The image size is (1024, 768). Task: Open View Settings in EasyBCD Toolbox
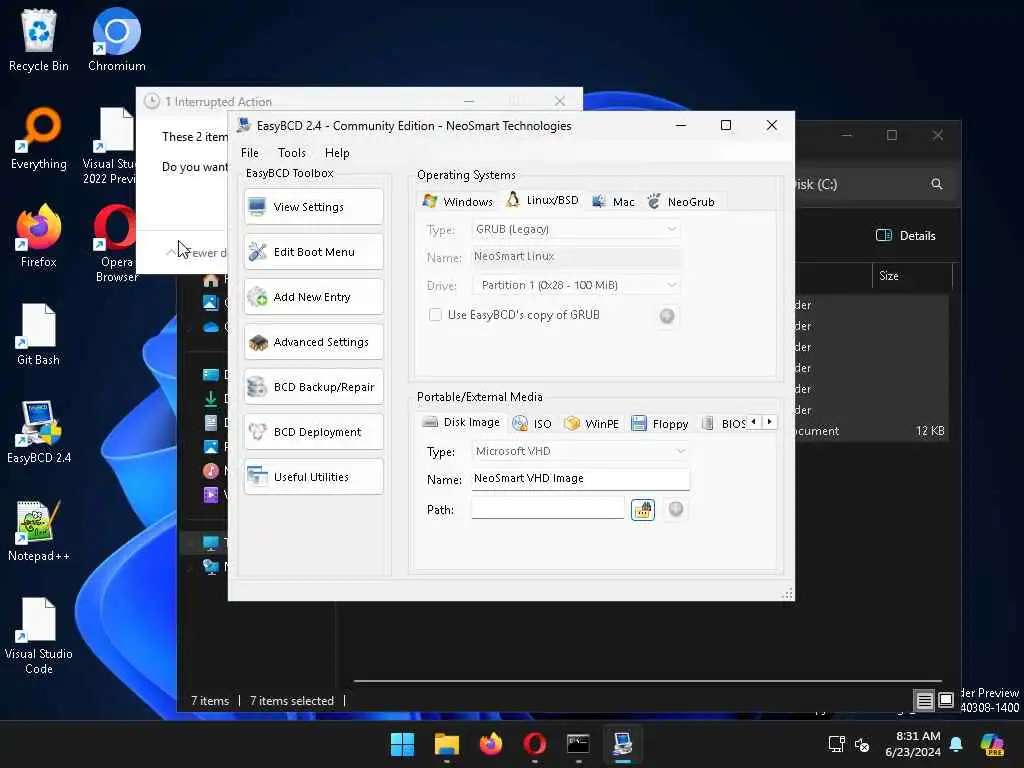(x=313, y=207)
